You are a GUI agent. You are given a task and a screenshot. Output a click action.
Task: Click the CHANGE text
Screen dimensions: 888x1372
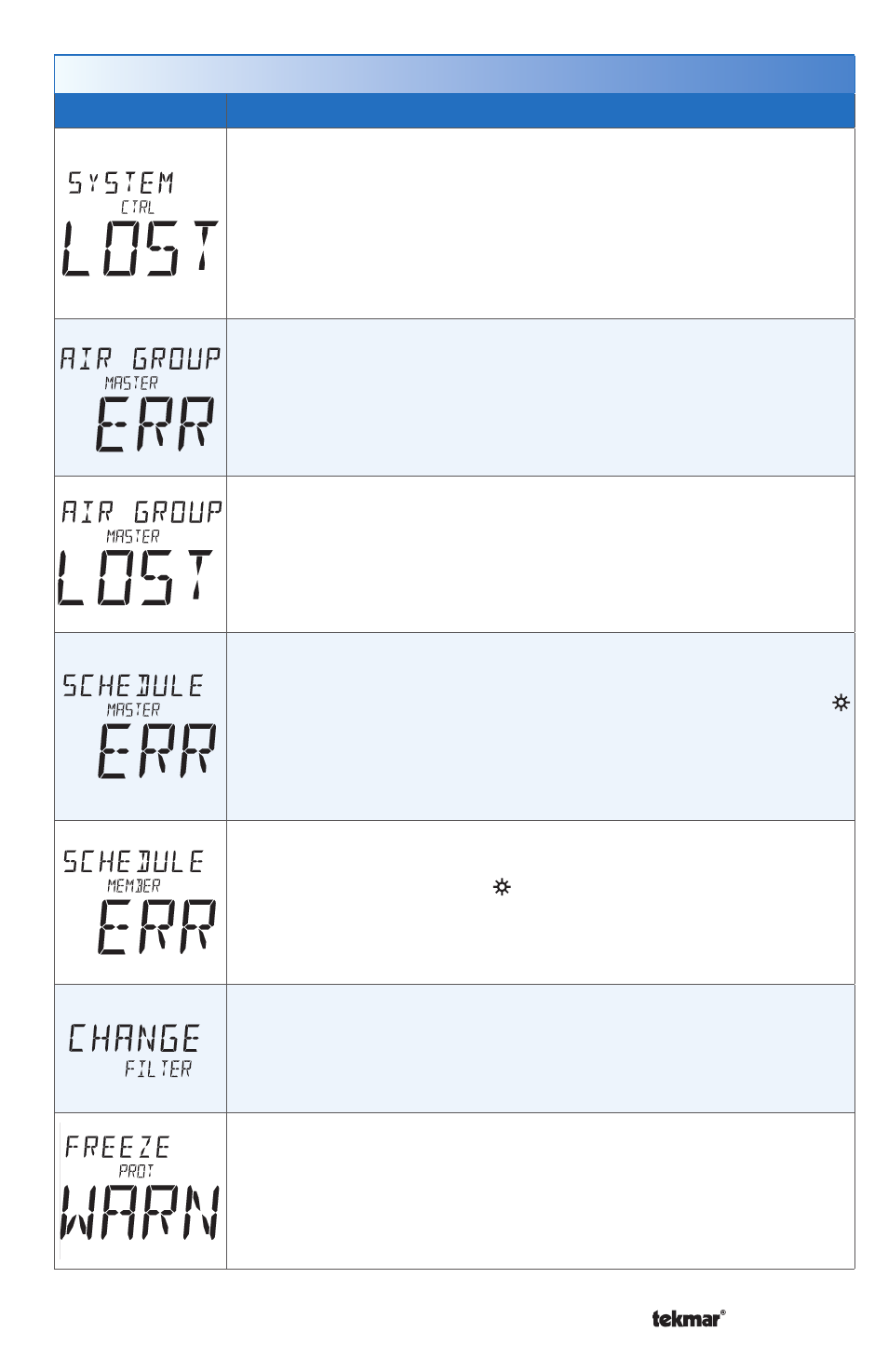click(134, 1038)
